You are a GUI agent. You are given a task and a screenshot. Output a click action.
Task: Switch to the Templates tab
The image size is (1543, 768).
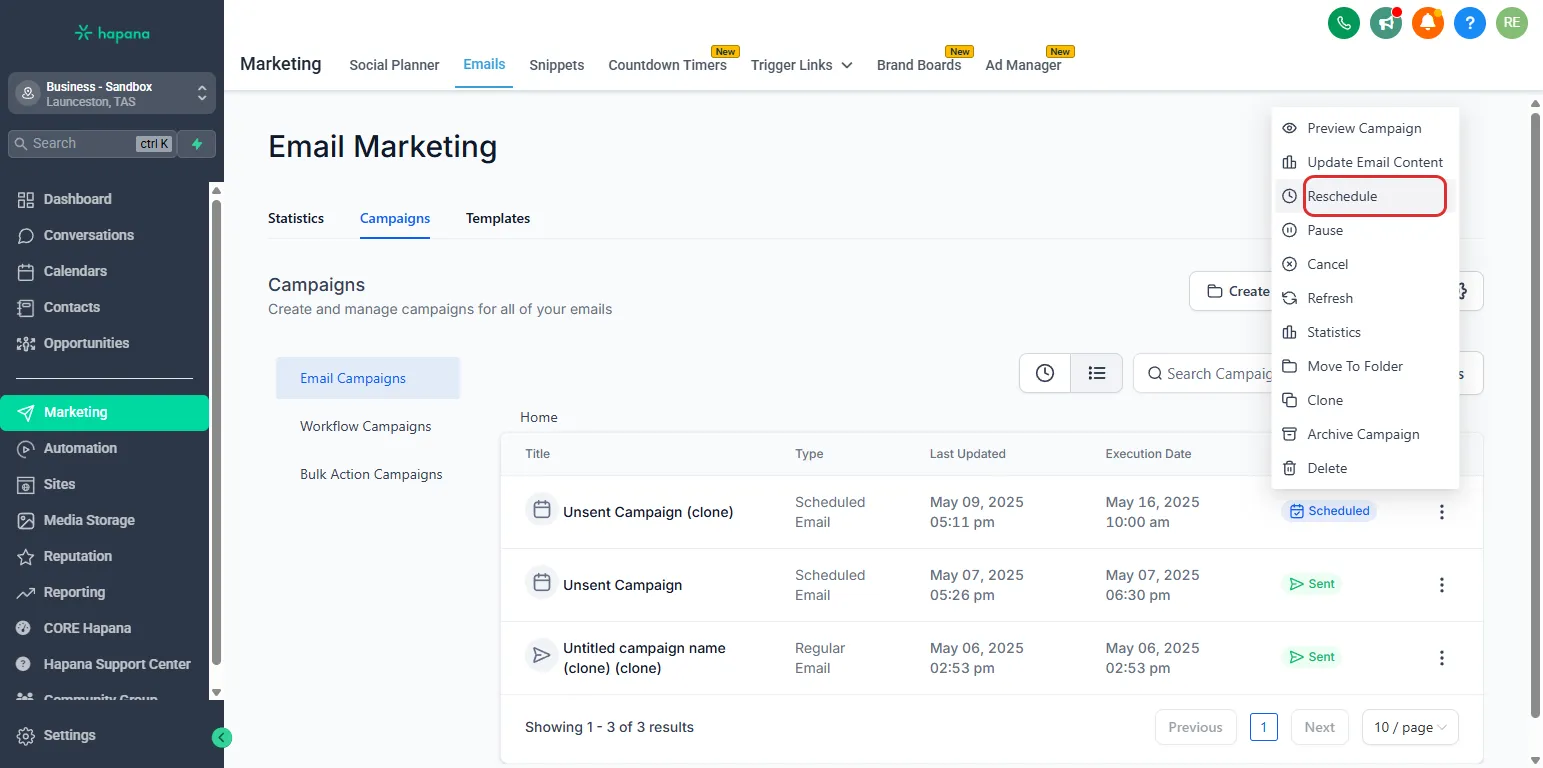(498, 218)
